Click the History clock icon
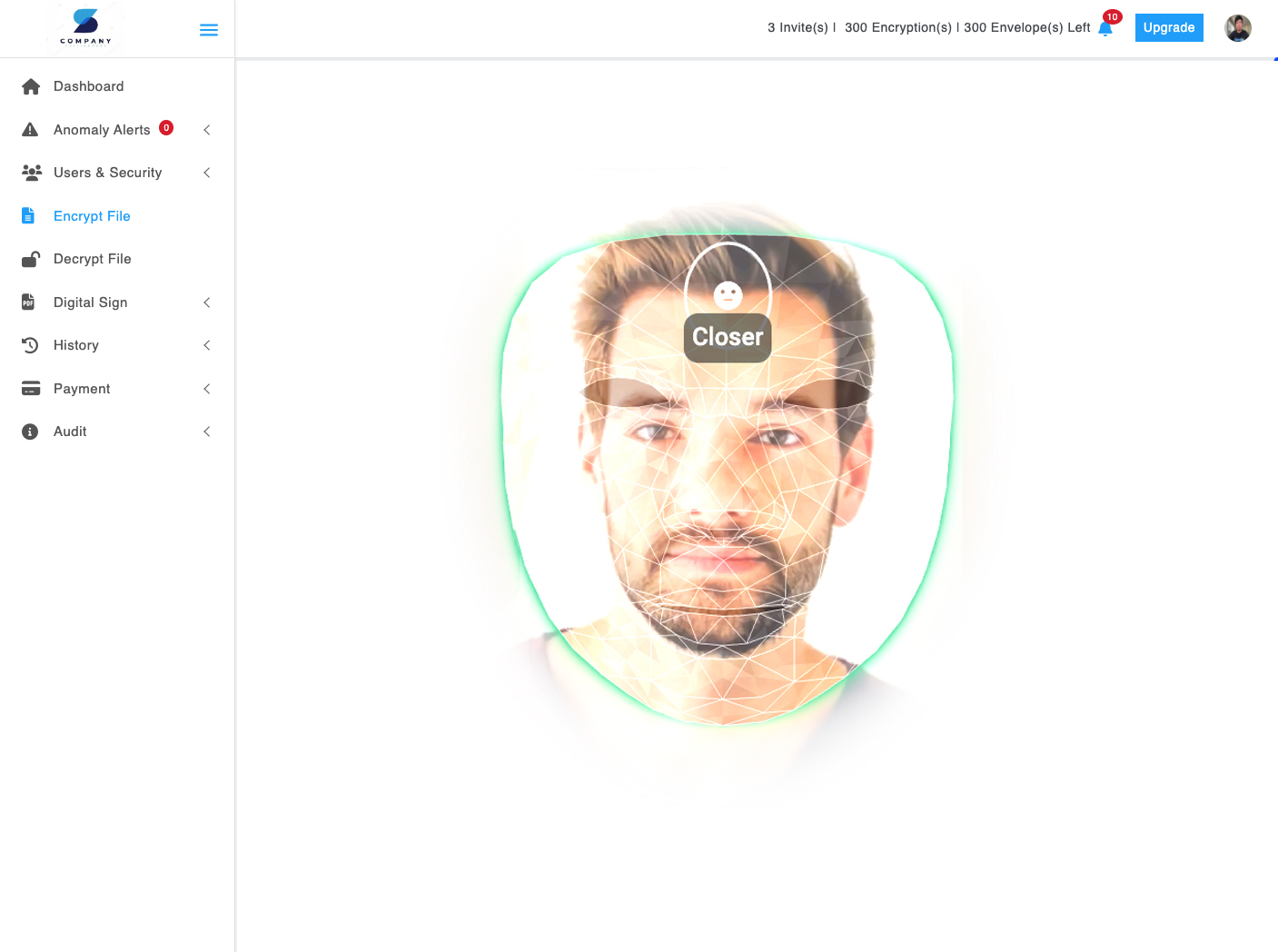Viewport: 1278px width, 952px height. 30,345
